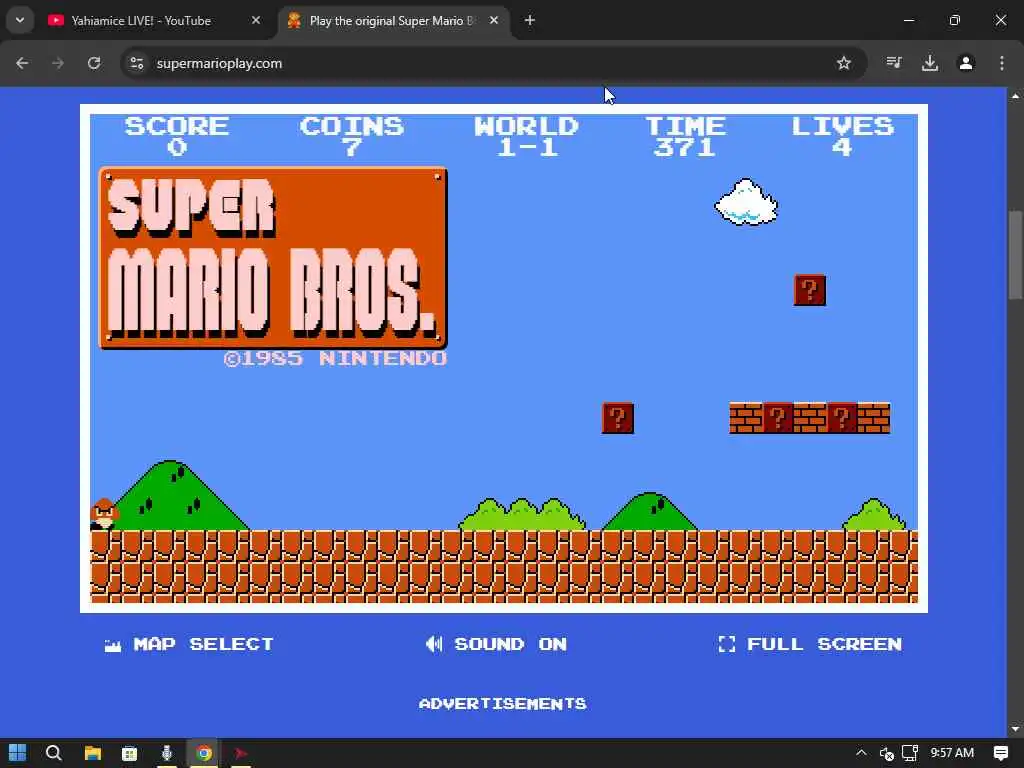Switch the game to FULL SCREEN
This screenshot has height=768, width=1024.
tap(810, 644)
